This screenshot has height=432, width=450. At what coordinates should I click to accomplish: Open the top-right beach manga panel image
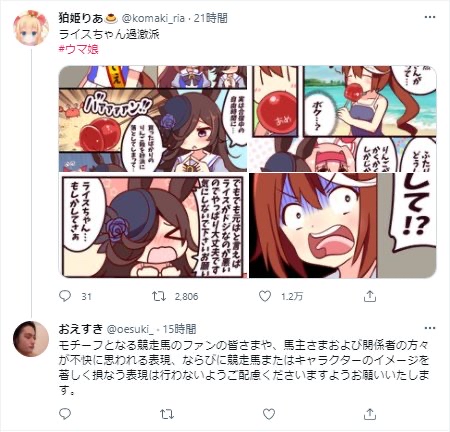[x=343, y=119]
